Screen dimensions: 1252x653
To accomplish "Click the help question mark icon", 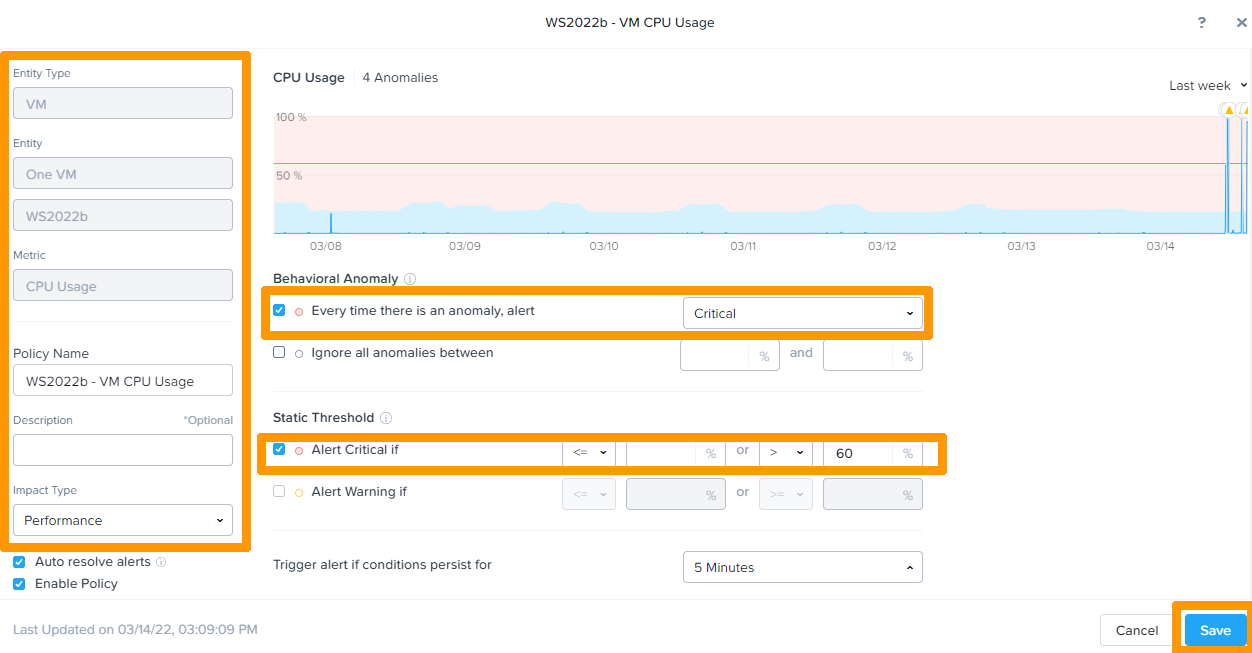I will tap(1201, 23).
